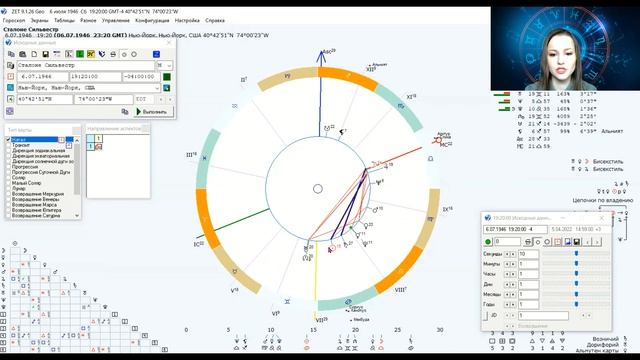Click the name database icon beside the name field
This screenshot has height=360, width=640.
pyautogui.click(x=10, y=65)
